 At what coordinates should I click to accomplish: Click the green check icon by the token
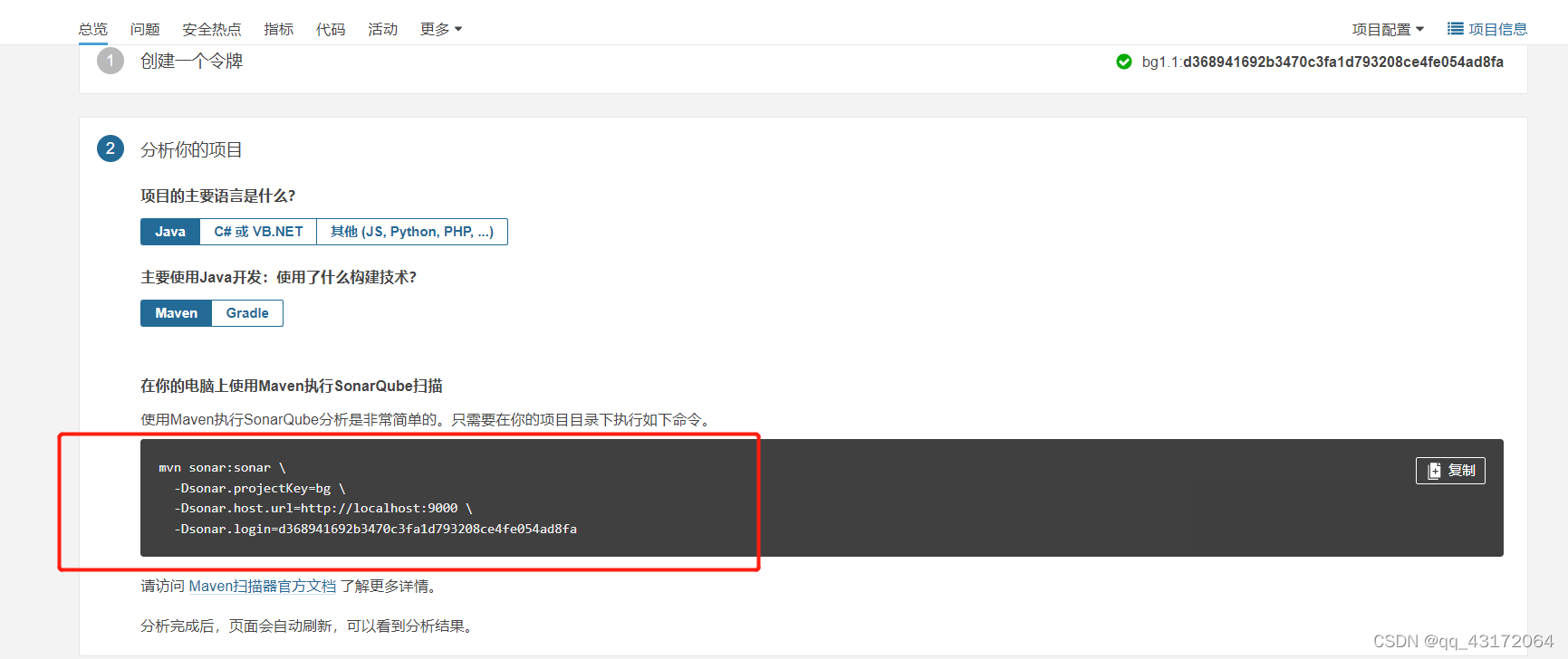tap(1124, 62)
